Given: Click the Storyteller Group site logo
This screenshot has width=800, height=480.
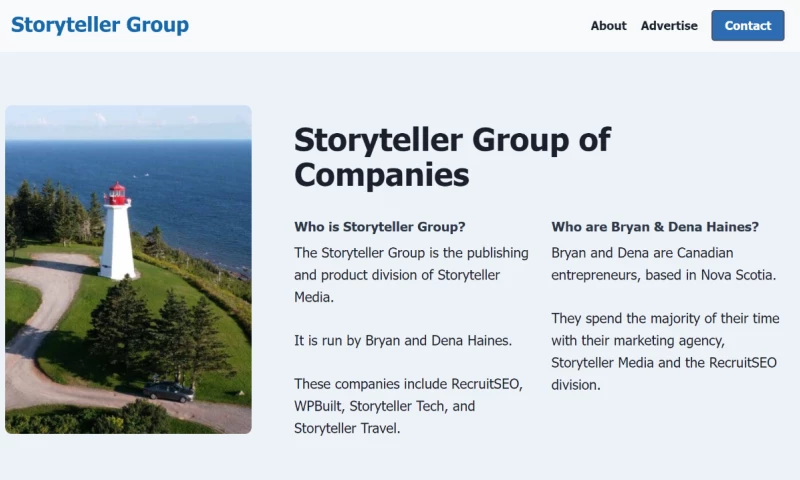Looking at the screenshot, I should 100,24.
